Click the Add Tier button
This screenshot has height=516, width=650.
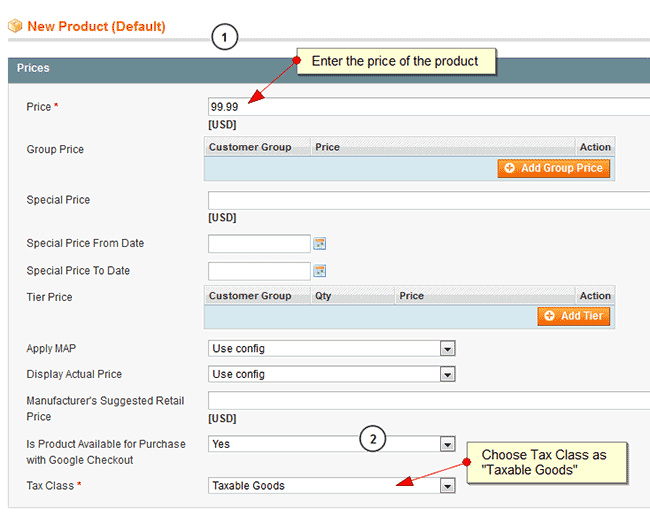pos(573,316)
